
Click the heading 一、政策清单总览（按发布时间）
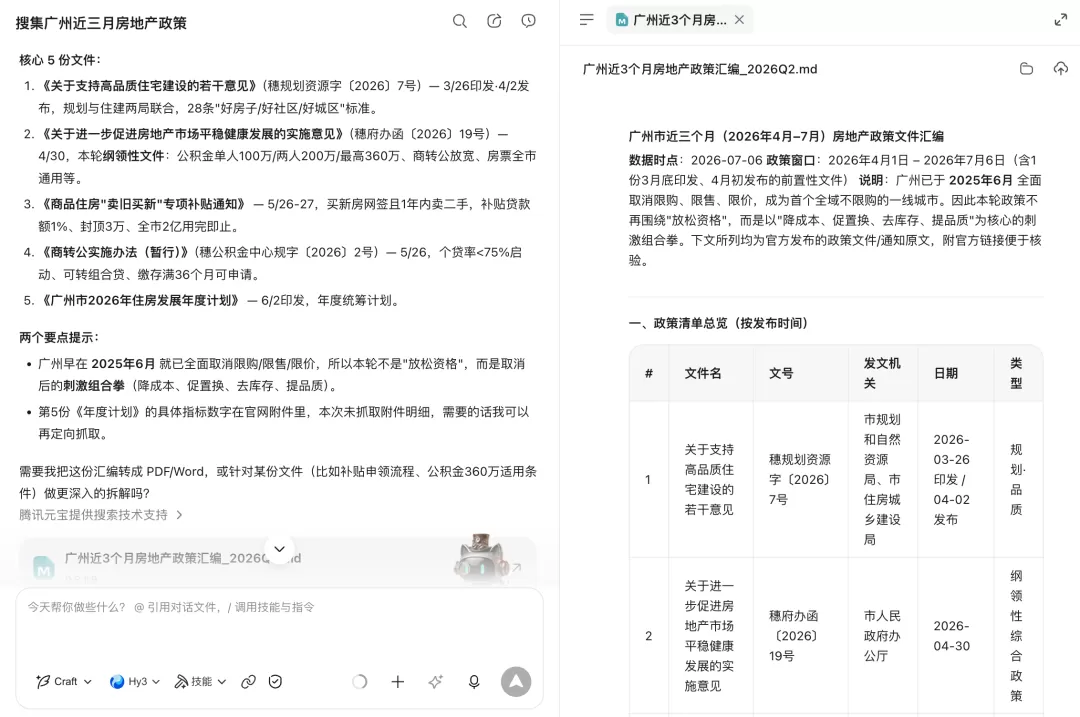pos(718,323)
